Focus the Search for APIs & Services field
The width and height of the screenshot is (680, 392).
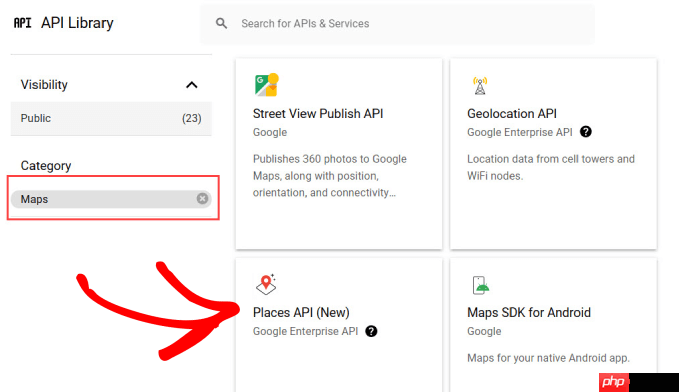coord(397,23)
